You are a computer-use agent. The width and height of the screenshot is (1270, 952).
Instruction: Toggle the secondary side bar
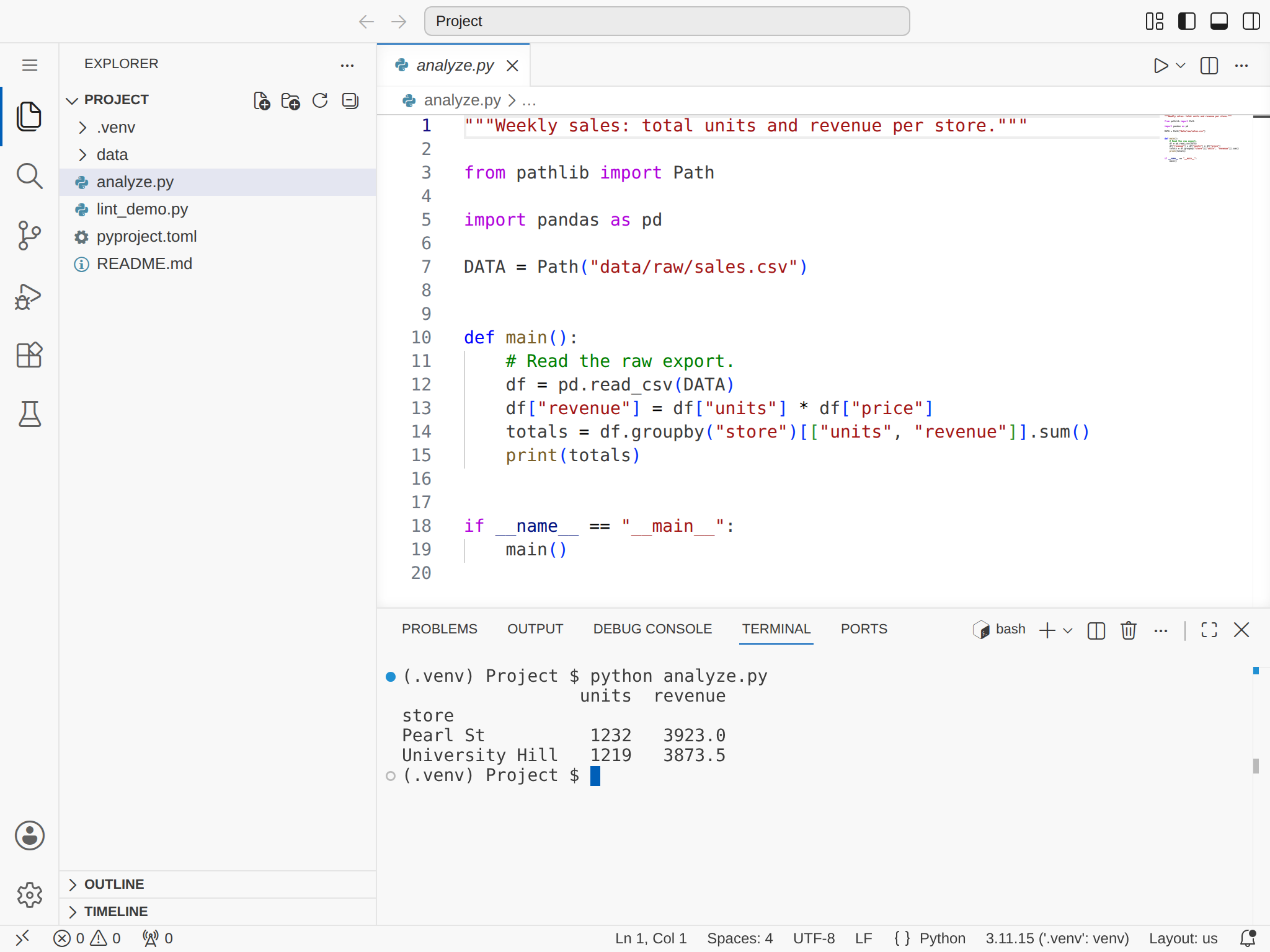1251,22
